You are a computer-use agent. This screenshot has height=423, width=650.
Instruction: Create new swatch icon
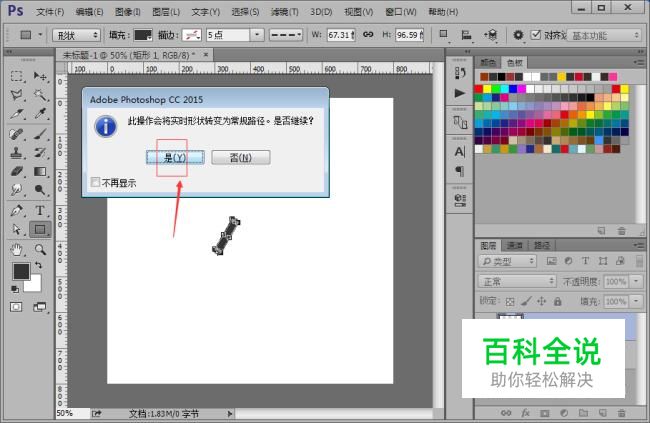[601, 231]
